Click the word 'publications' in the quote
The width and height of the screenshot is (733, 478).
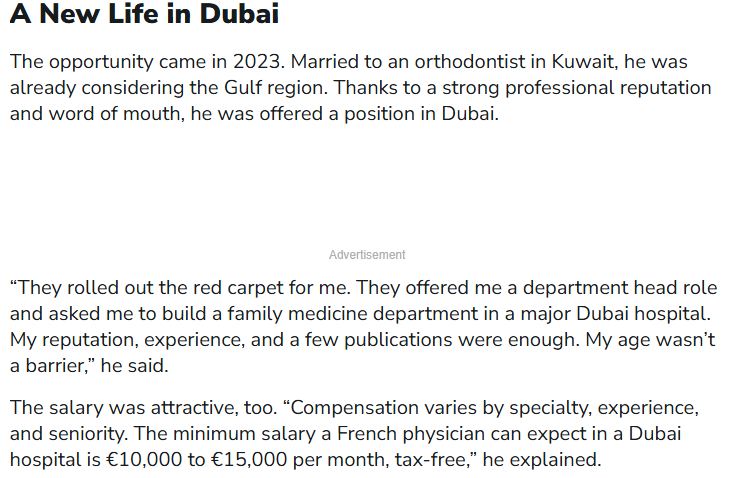coord(398,340)
